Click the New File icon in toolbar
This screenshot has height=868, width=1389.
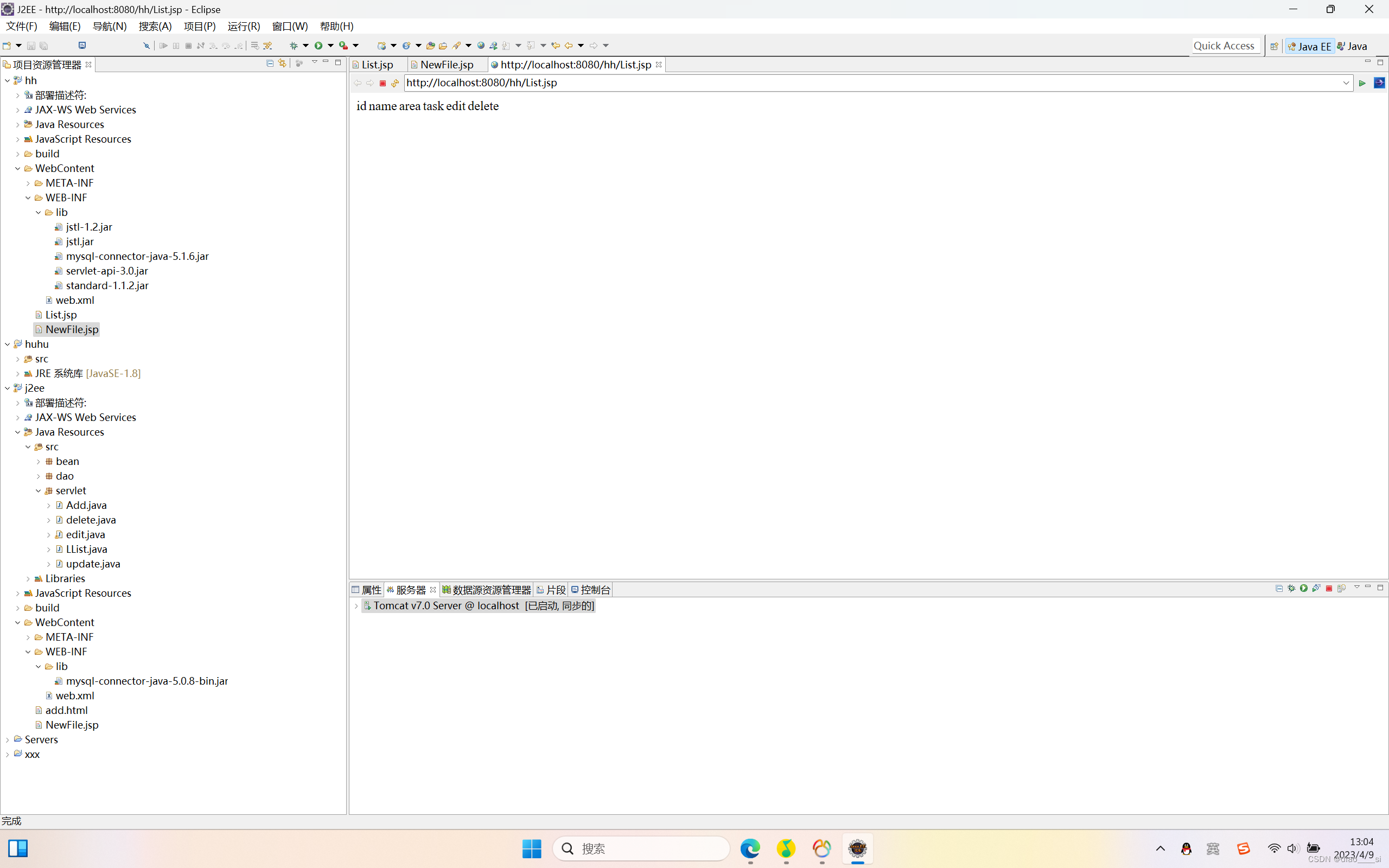coord(9,45)
